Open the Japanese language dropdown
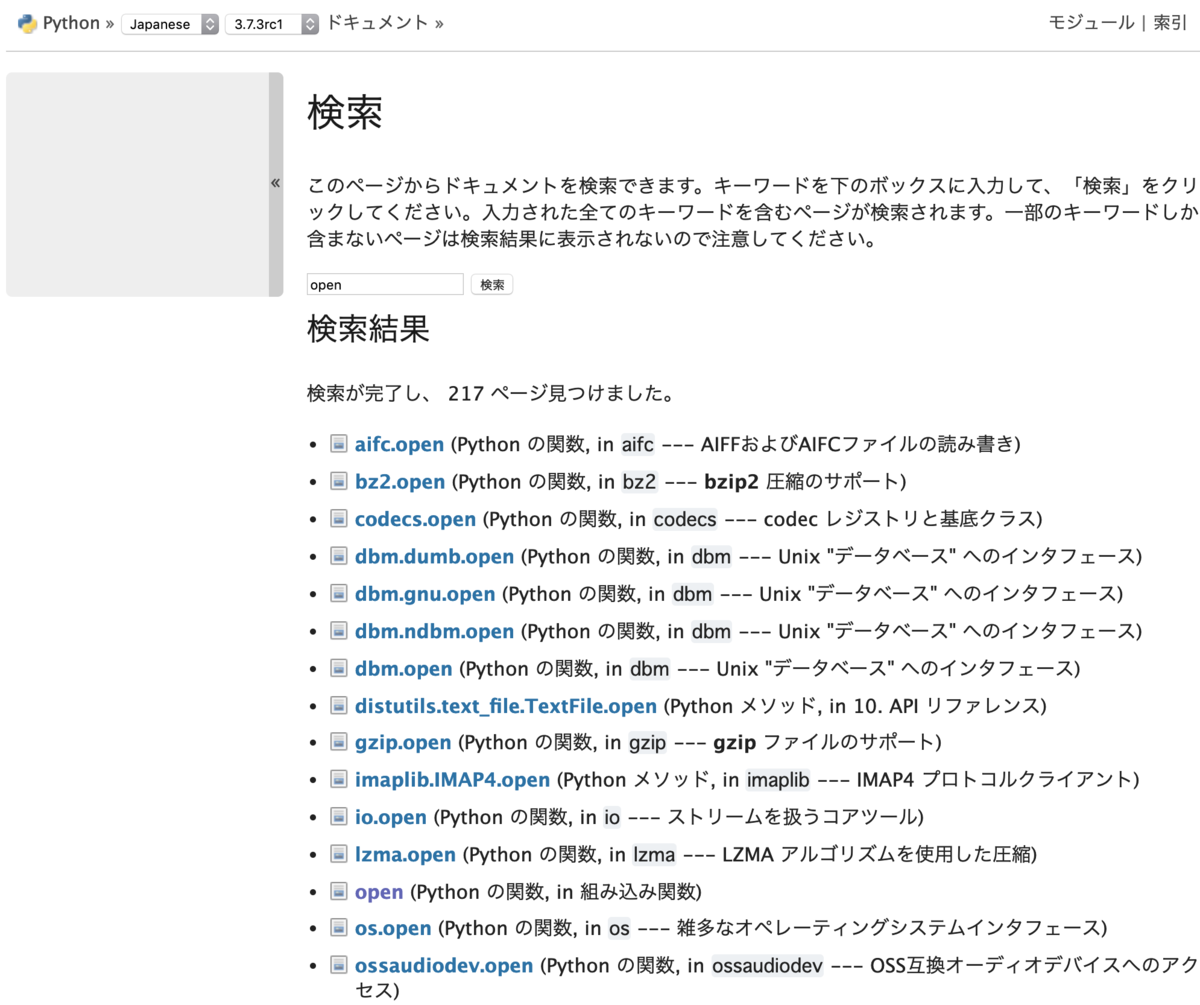 coord(170,24)
